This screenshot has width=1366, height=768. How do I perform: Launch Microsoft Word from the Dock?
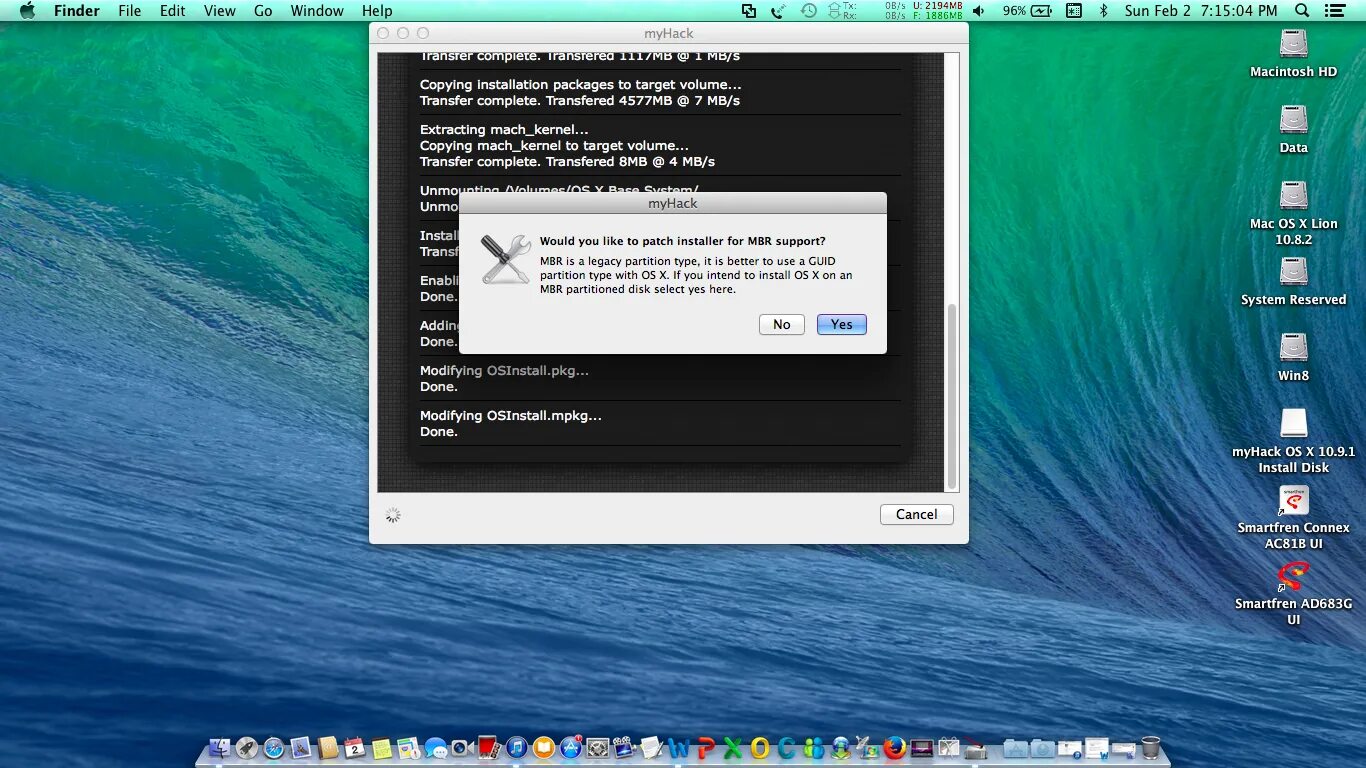click(679, 748)
